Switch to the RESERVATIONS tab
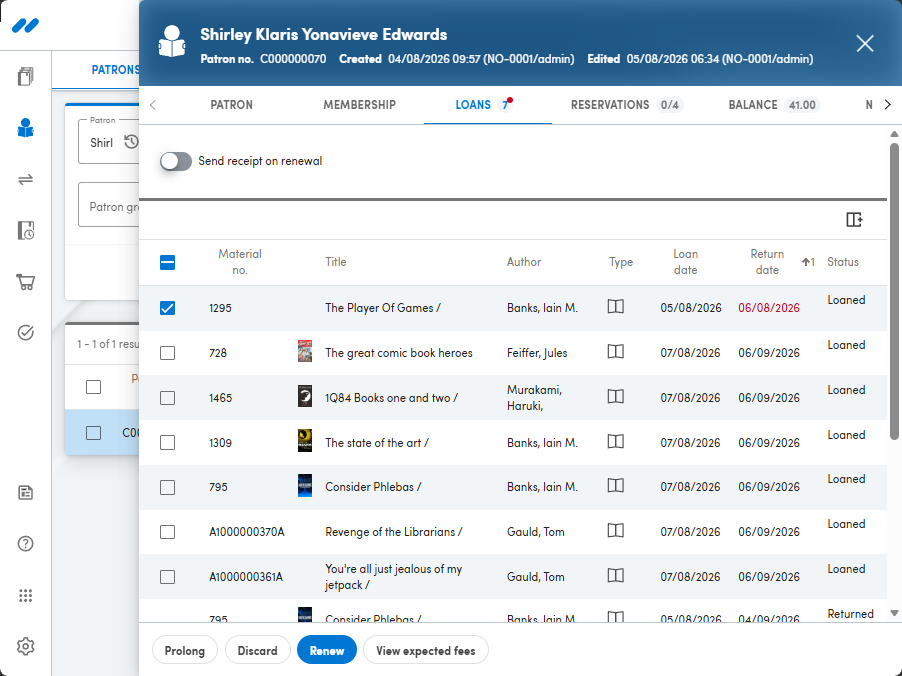The height and width of the screenshot is (676, 902). [x=625, y=105]
